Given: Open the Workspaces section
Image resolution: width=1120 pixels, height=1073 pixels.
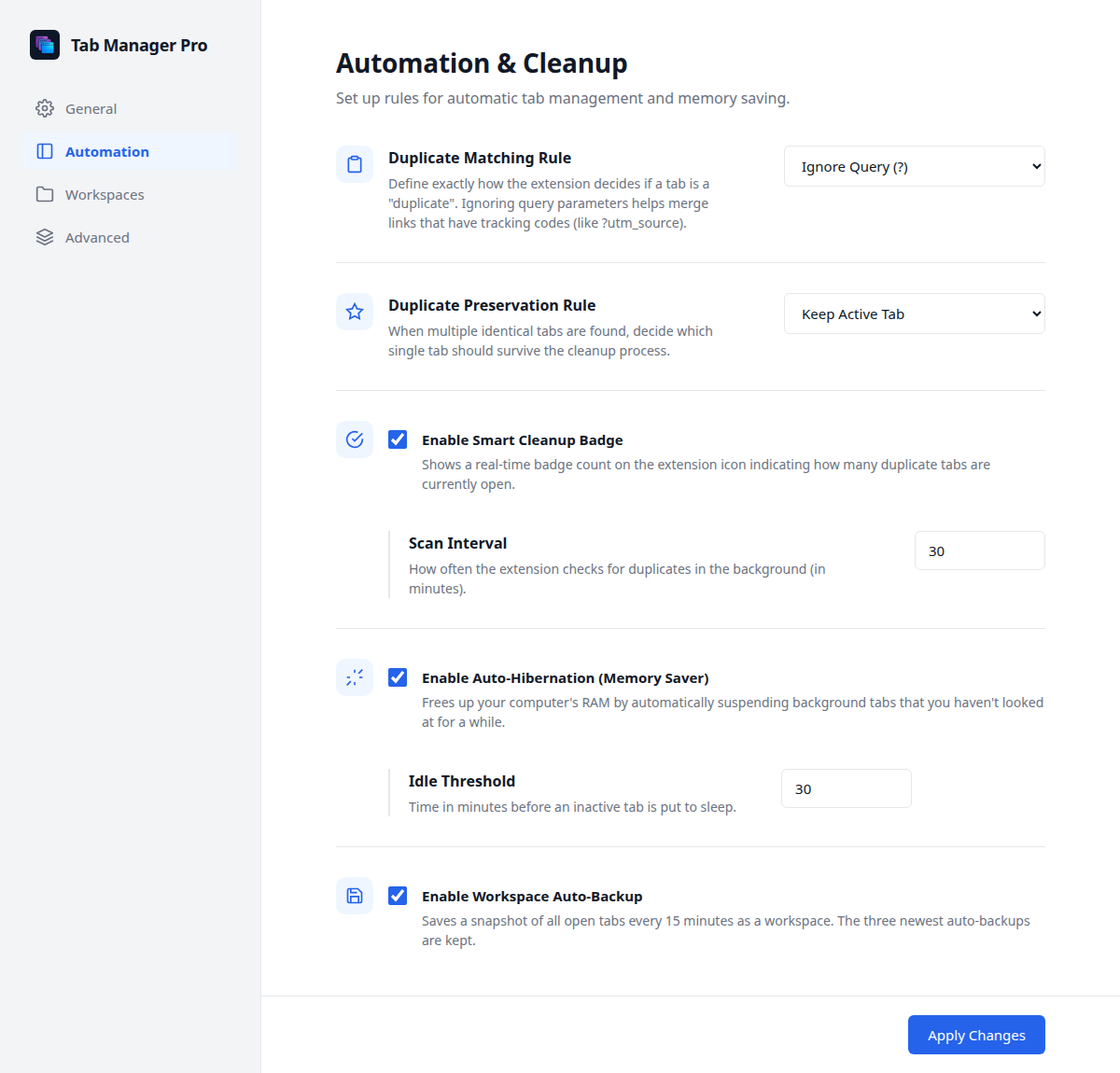Looking at the screenshot, I should tap(131, 194).
